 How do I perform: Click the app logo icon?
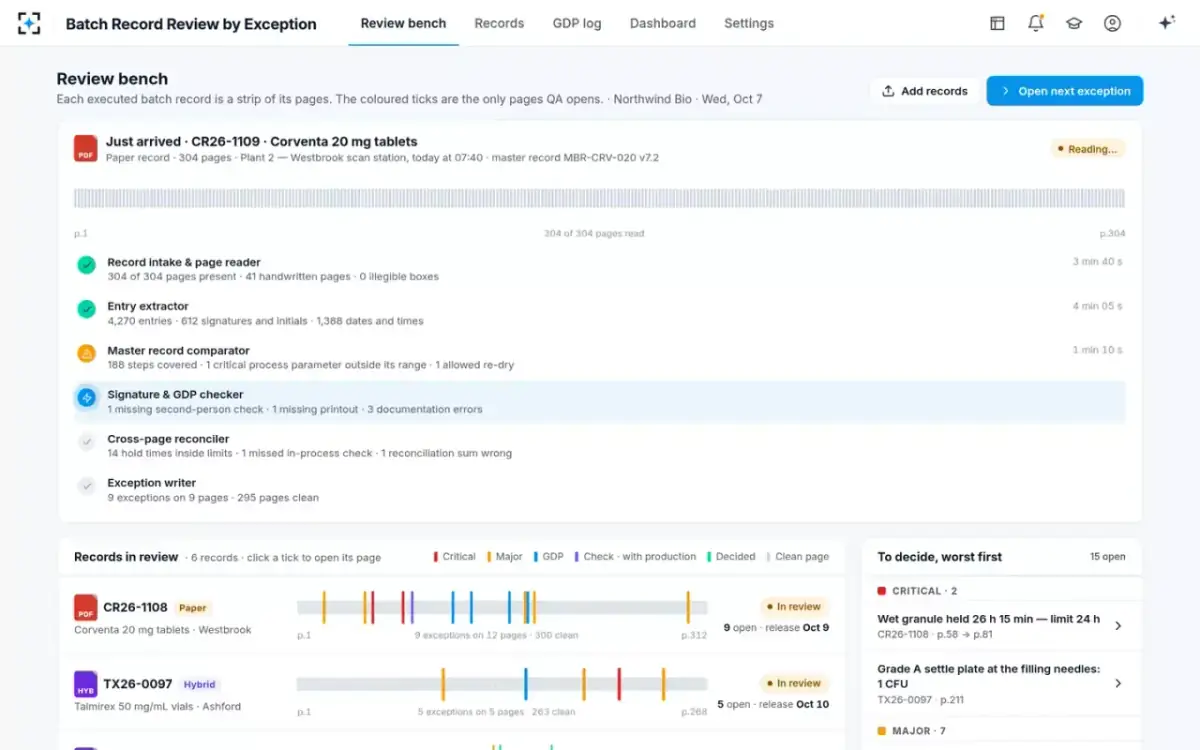tap(29, 23)
